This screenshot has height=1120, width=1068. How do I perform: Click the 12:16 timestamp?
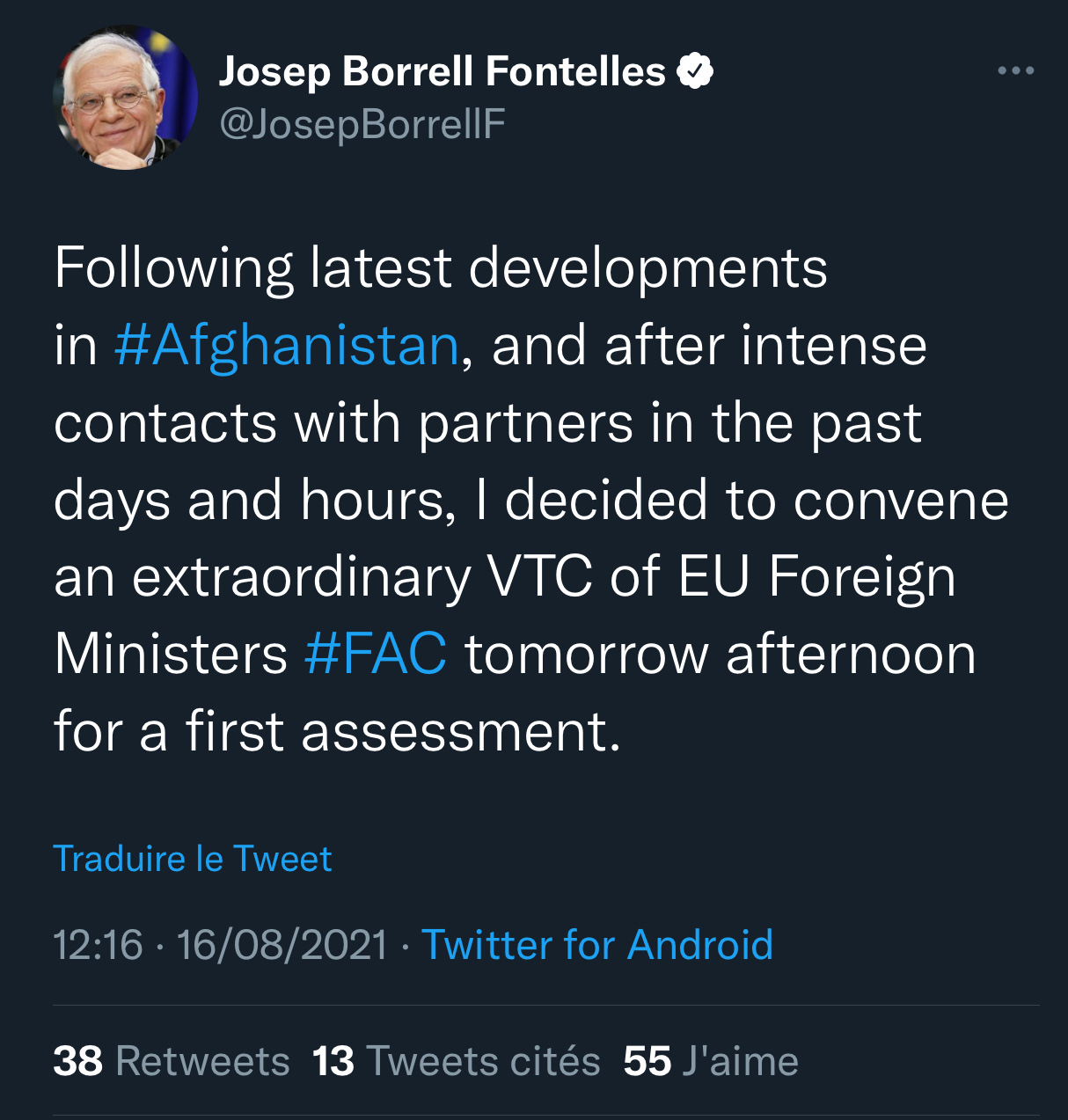pos(98,946)
